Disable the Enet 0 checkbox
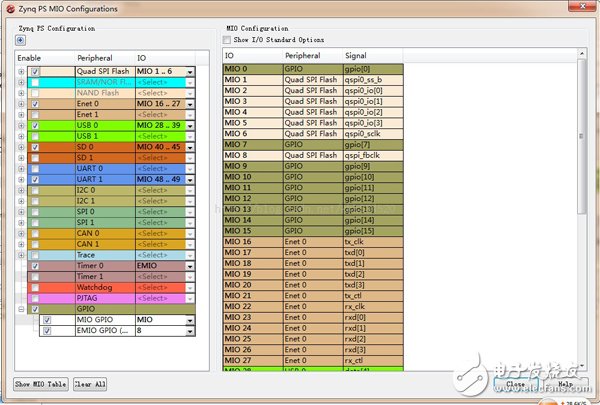 tap(36, 104)
